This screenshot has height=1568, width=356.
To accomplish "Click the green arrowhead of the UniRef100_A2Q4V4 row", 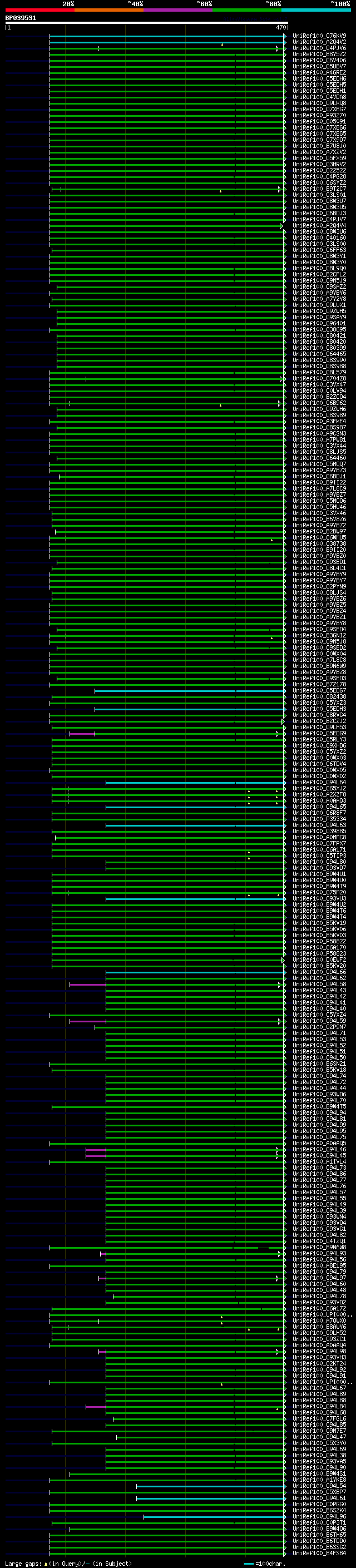I will coord(282,226).
